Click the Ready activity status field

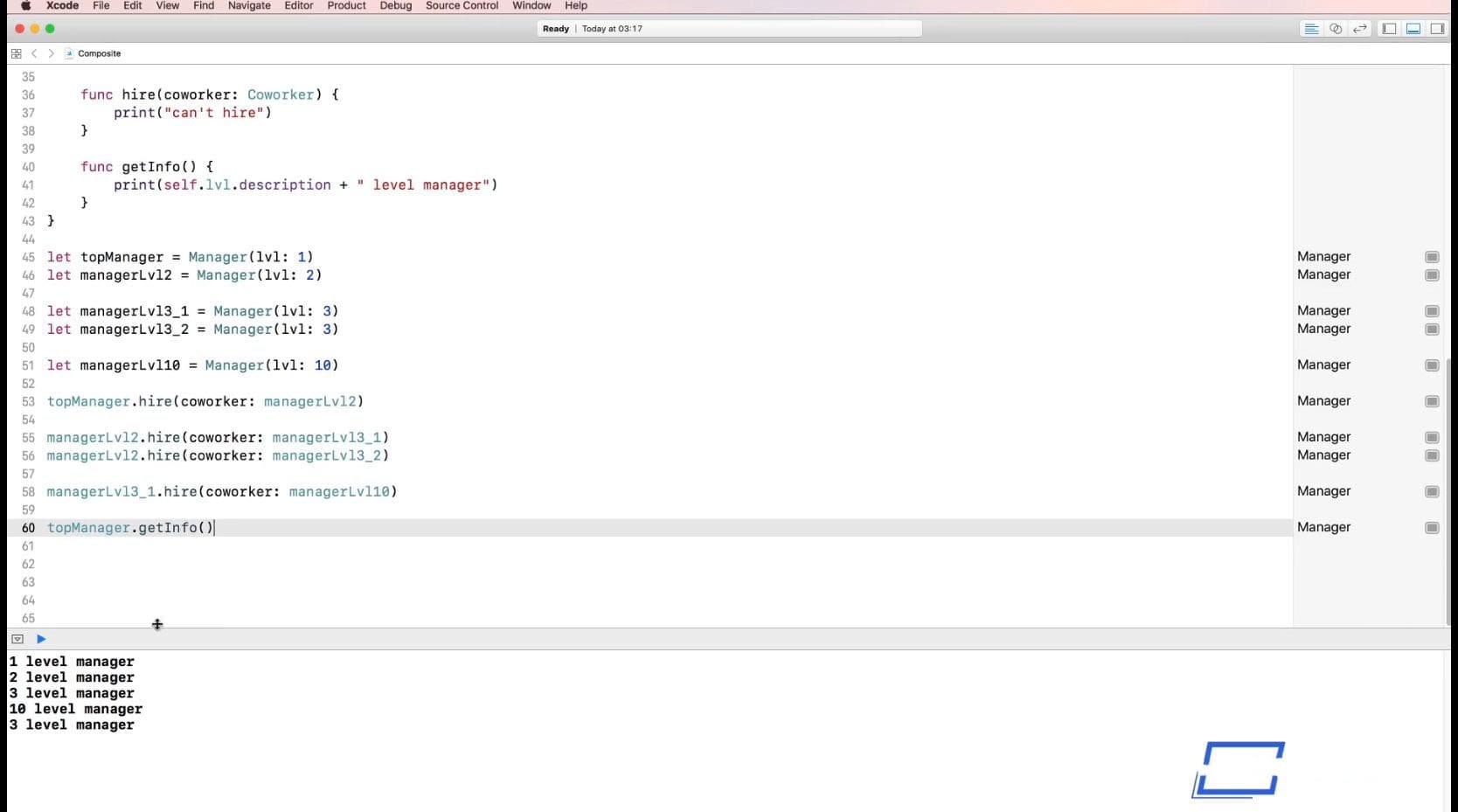click(x=729, y=29)
